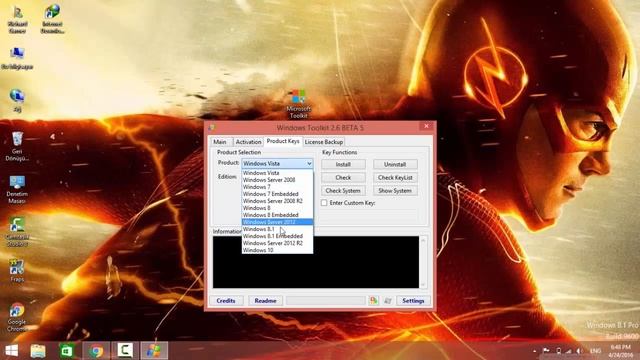Open the user folder desktop icon at top-left
640x360 pixels.
pyautogui.click(x=17, y=20)
